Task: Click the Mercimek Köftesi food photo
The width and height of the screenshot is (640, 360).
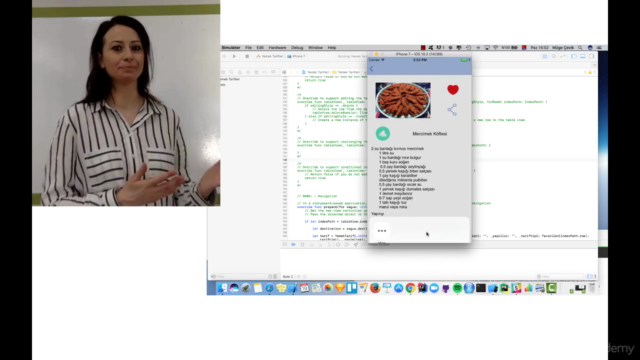Action: click(x=403, y=100)
